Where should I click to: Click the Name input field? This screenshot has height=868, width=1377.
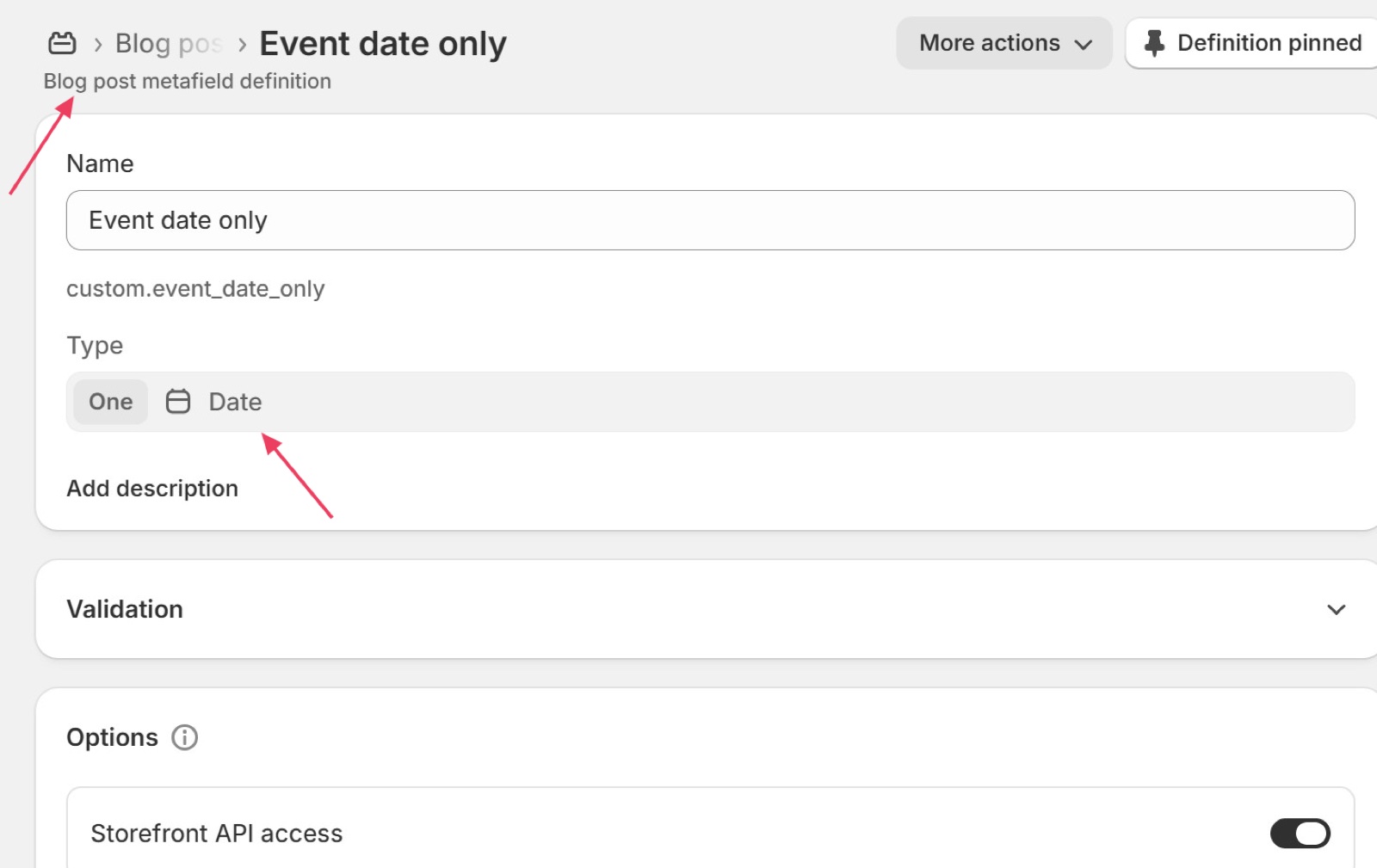[710, 220]
